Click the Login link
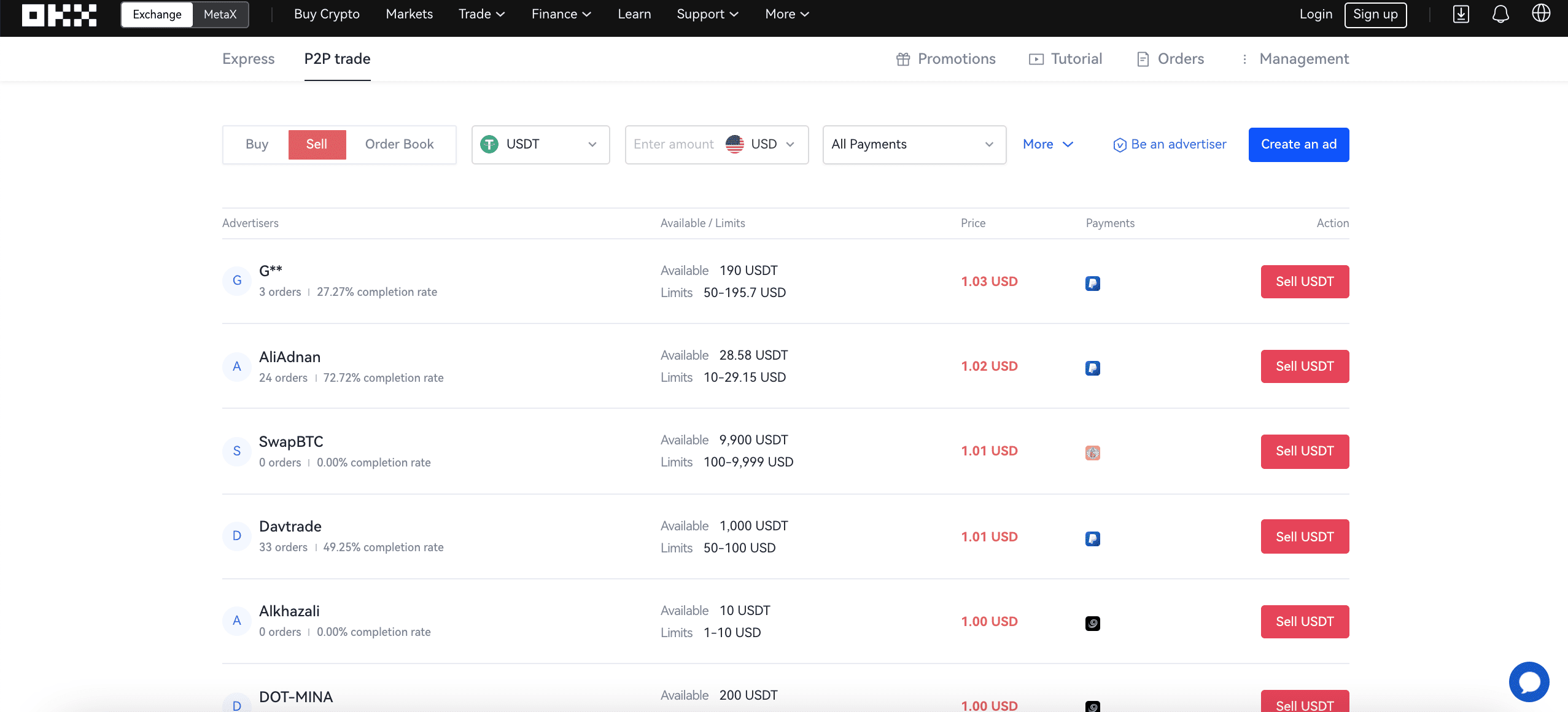The height and width of the screenshot is (712, 1568). click(x=1316, y=14)
